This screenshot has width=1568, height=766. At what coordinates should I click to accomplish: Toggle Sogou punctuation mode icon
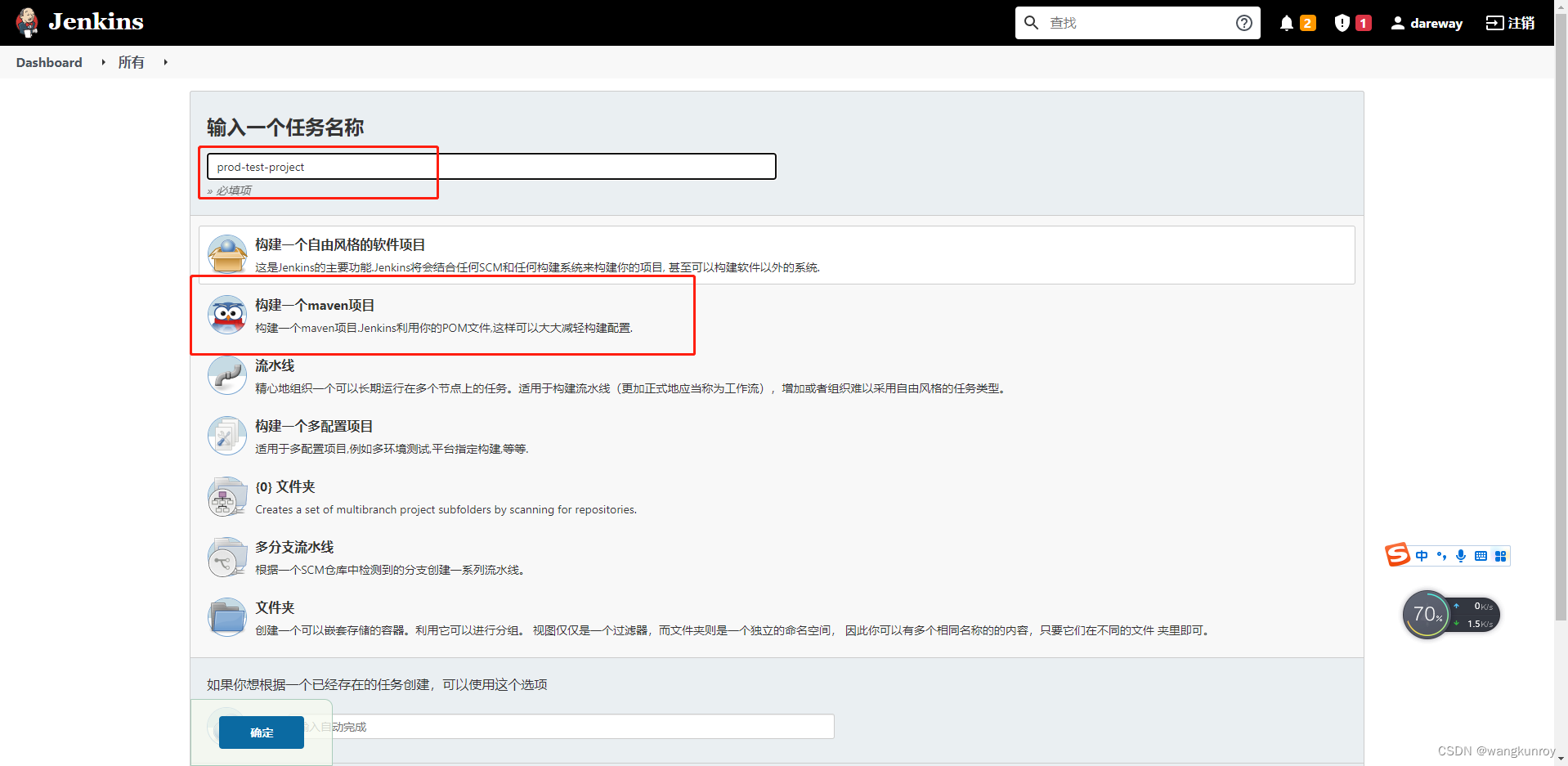click(1441, 556)
